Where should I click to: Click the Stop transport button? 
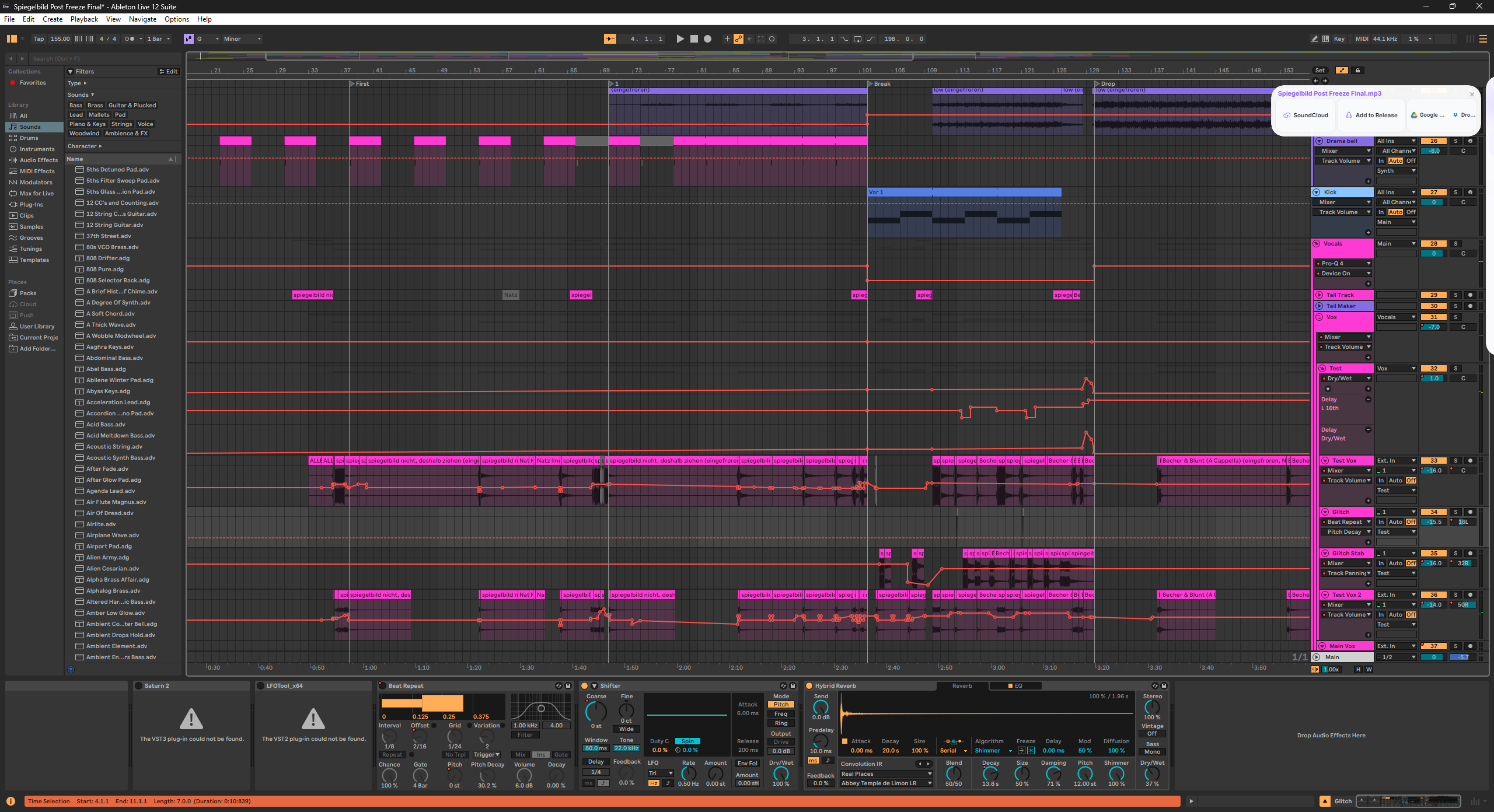(x=694, y=39)
